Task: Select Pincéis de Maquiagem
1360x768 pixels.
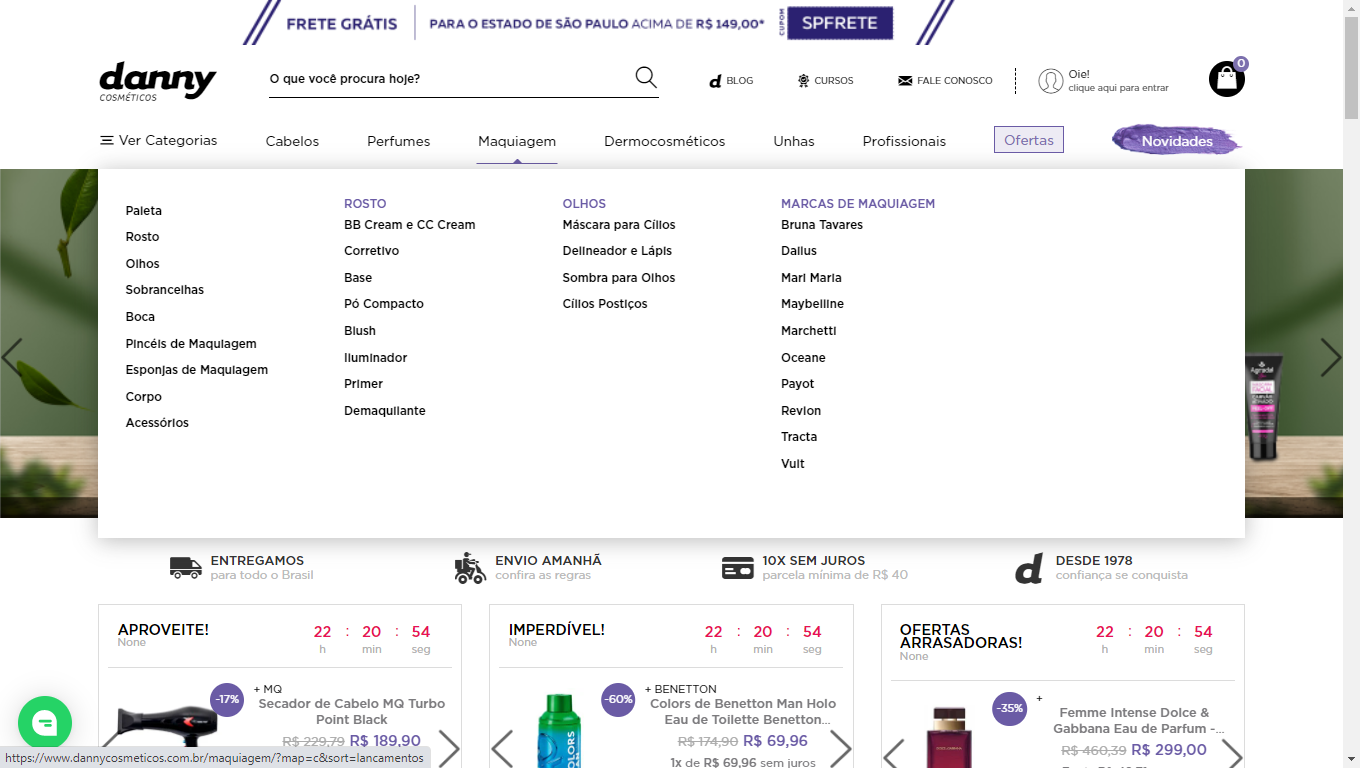Action: [191, 344]
